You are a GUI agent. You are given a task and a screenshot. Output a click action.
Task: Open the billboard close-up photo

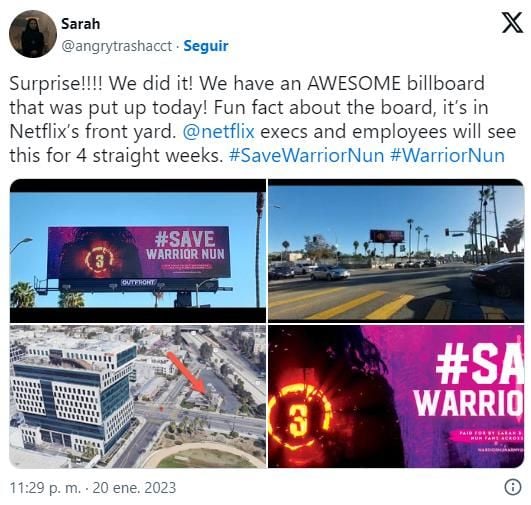pos(138,251)
